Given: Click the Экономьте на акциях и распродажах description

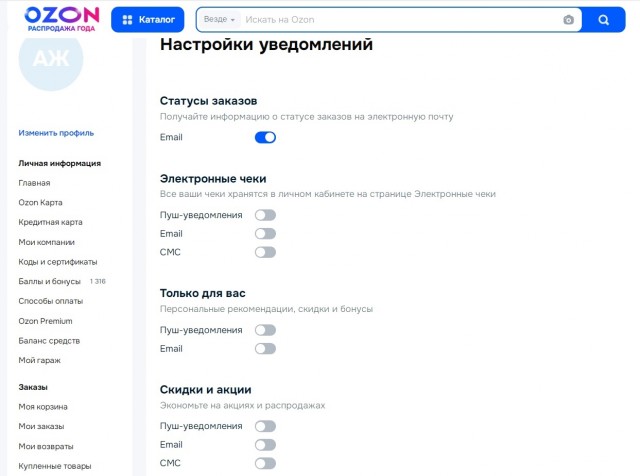Looking at the screenshot, I should pos(242,405).
